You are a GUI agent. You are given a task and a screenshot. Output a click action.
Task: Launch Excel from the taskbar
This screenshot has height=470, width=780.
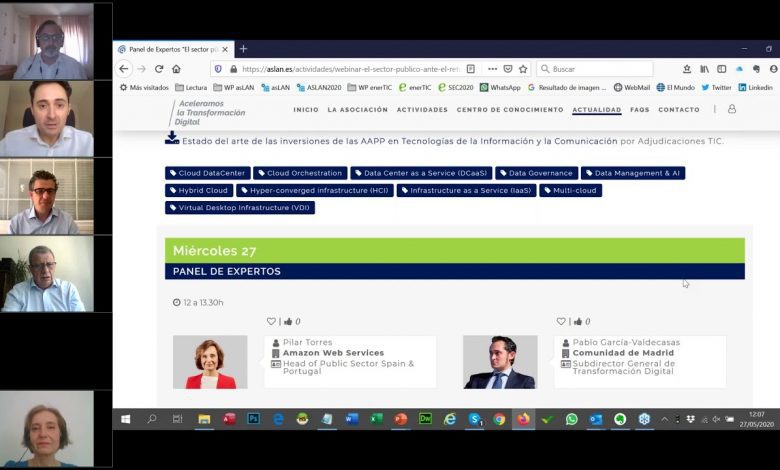click(376, 419)
